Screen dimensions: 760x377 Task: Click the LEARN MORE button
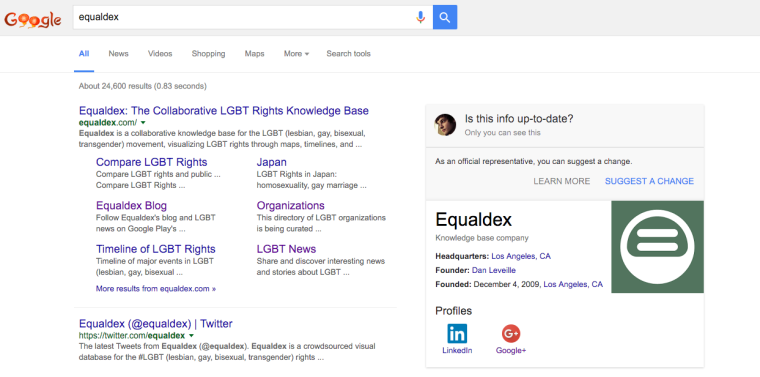tap(562, 181)
